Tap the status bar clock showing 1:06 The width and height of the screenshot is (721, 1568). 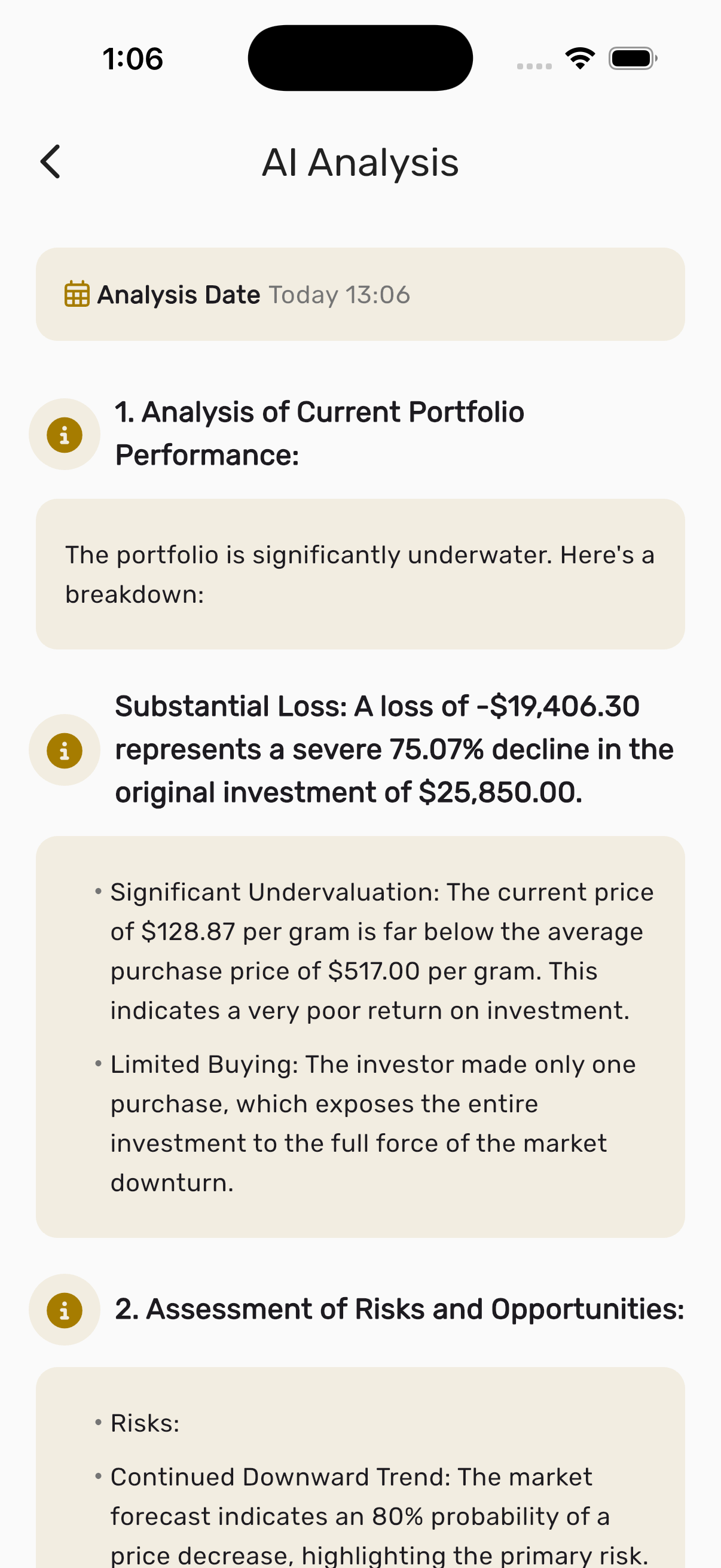pos(133,59)
